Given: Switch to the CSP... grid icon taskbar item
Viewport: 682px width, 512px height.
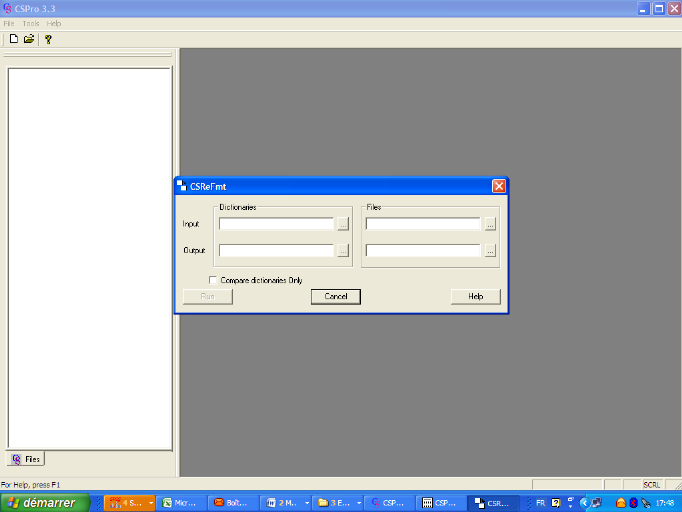Looking at the screenshot, I should [x=441, y=503].
